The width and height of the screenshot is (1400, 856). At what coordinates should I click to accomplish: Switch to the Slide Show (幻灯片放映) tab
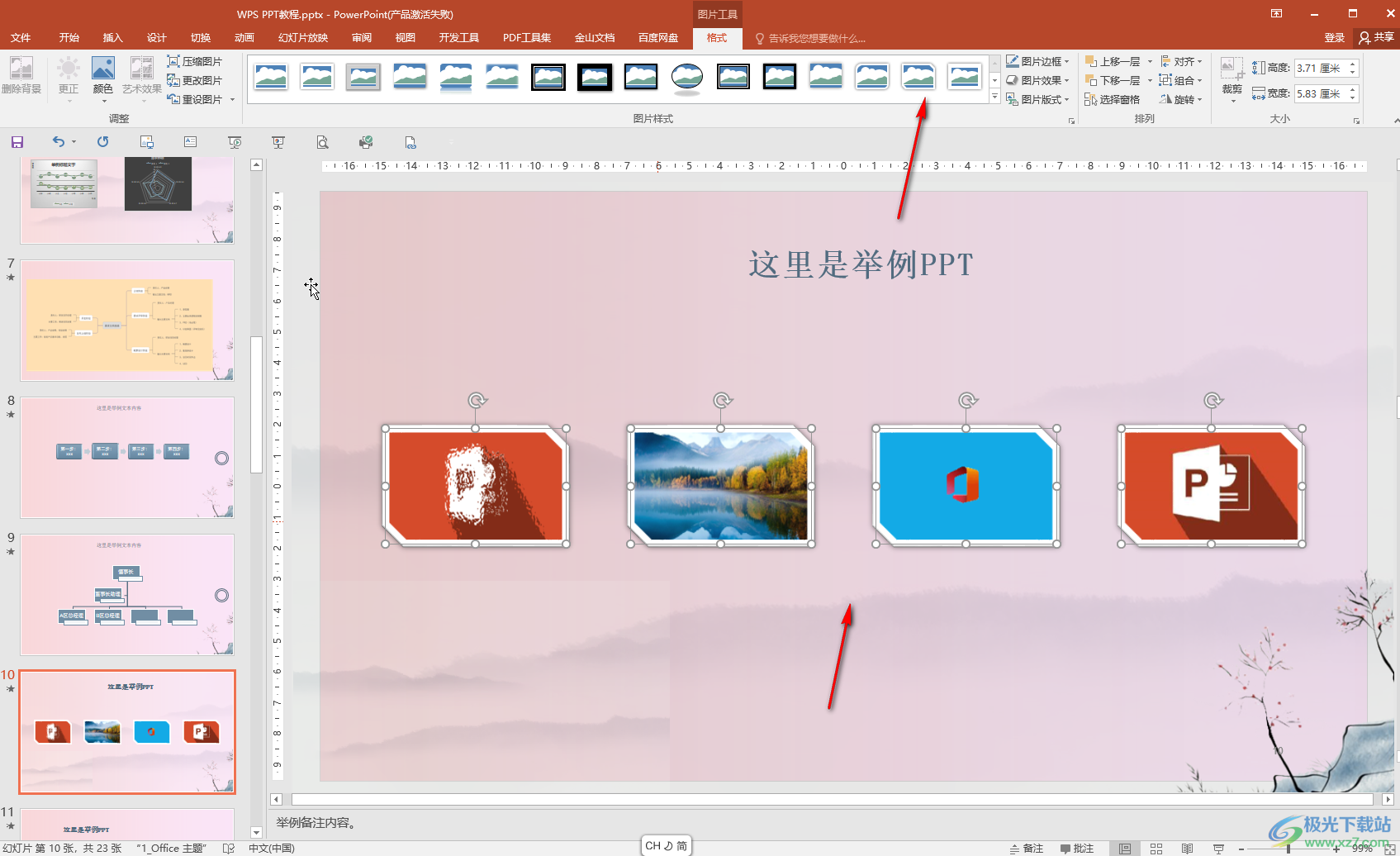(x=303, y=38)
